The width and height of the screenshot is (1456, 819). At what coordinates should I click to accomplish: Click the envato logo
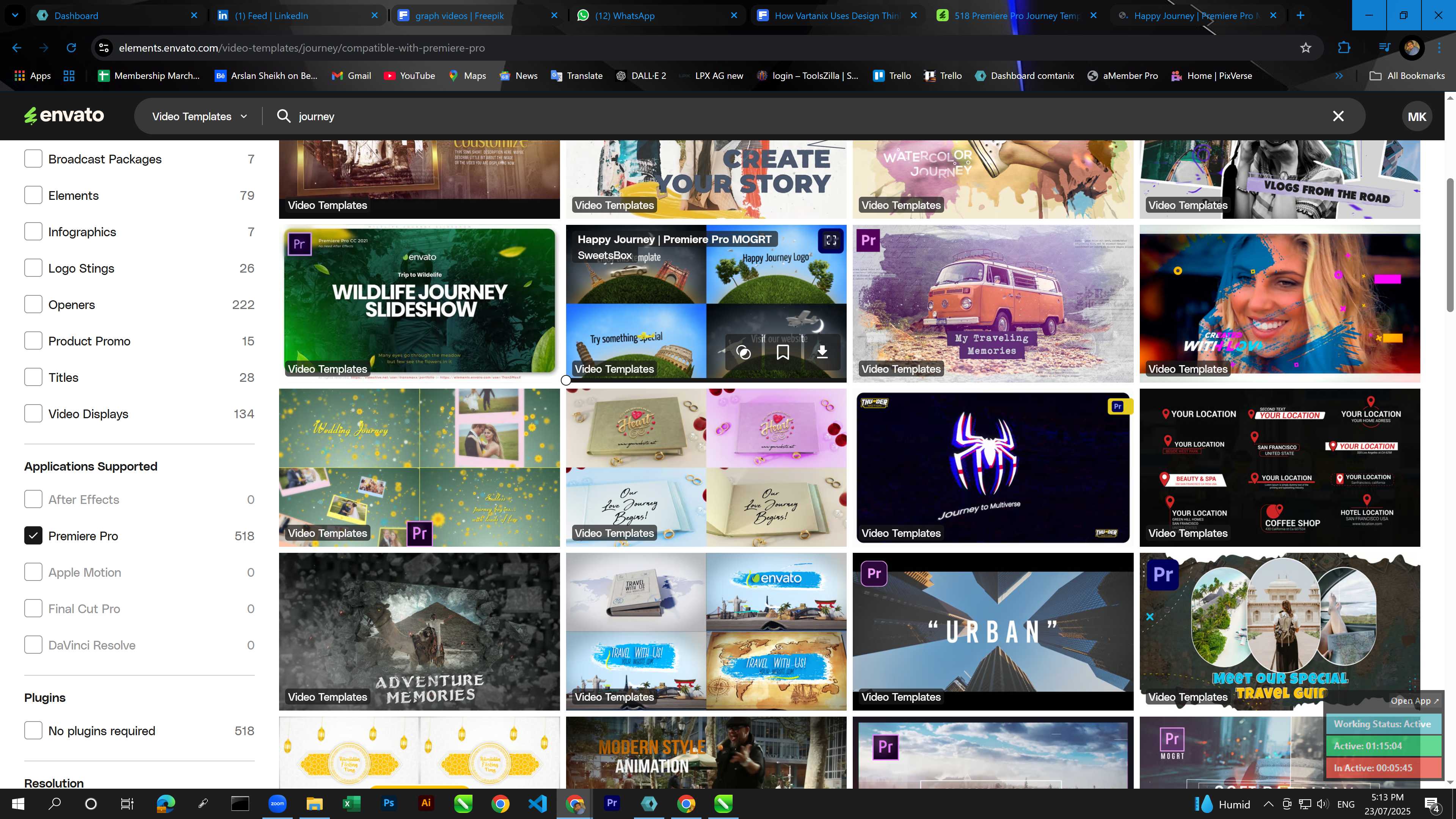pos(64,116)
